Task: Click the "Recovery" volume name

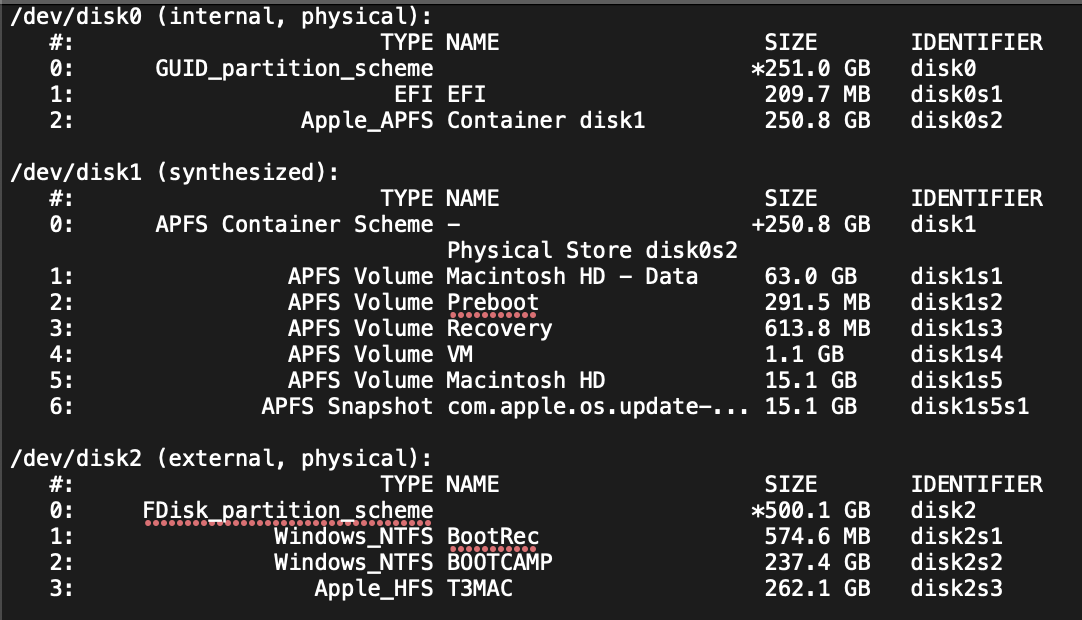Action: tap(500, 329)
